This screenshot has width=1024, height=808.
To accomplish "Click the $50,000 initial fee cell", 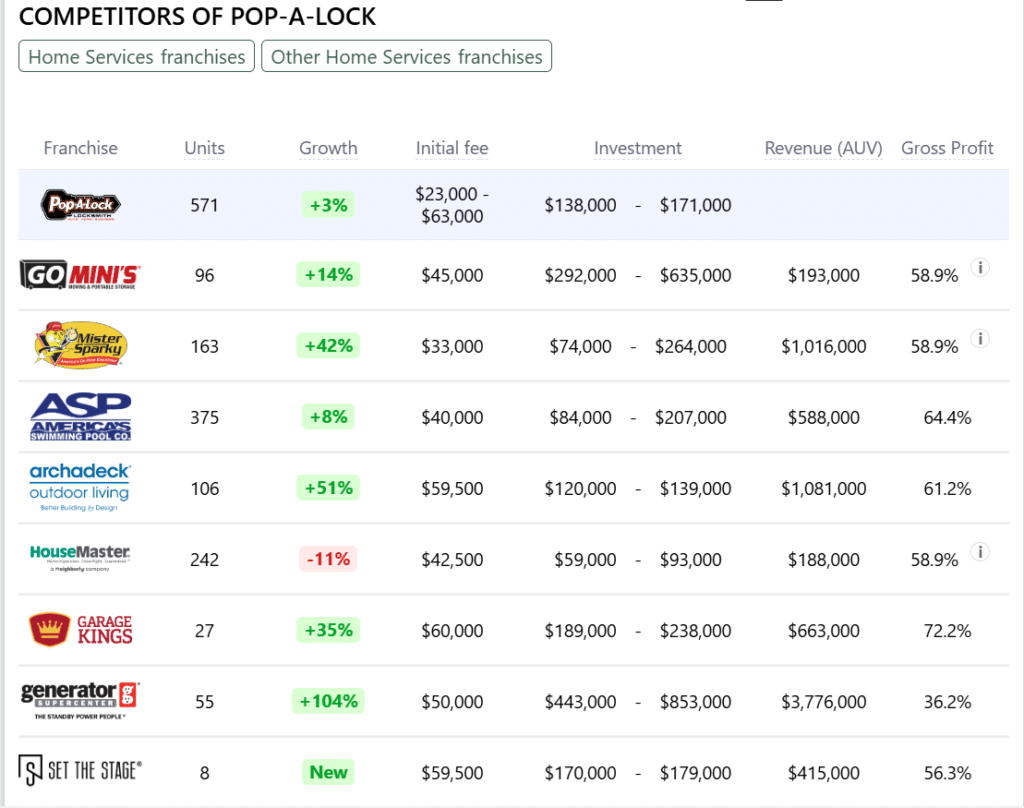I will pos(452,702).
